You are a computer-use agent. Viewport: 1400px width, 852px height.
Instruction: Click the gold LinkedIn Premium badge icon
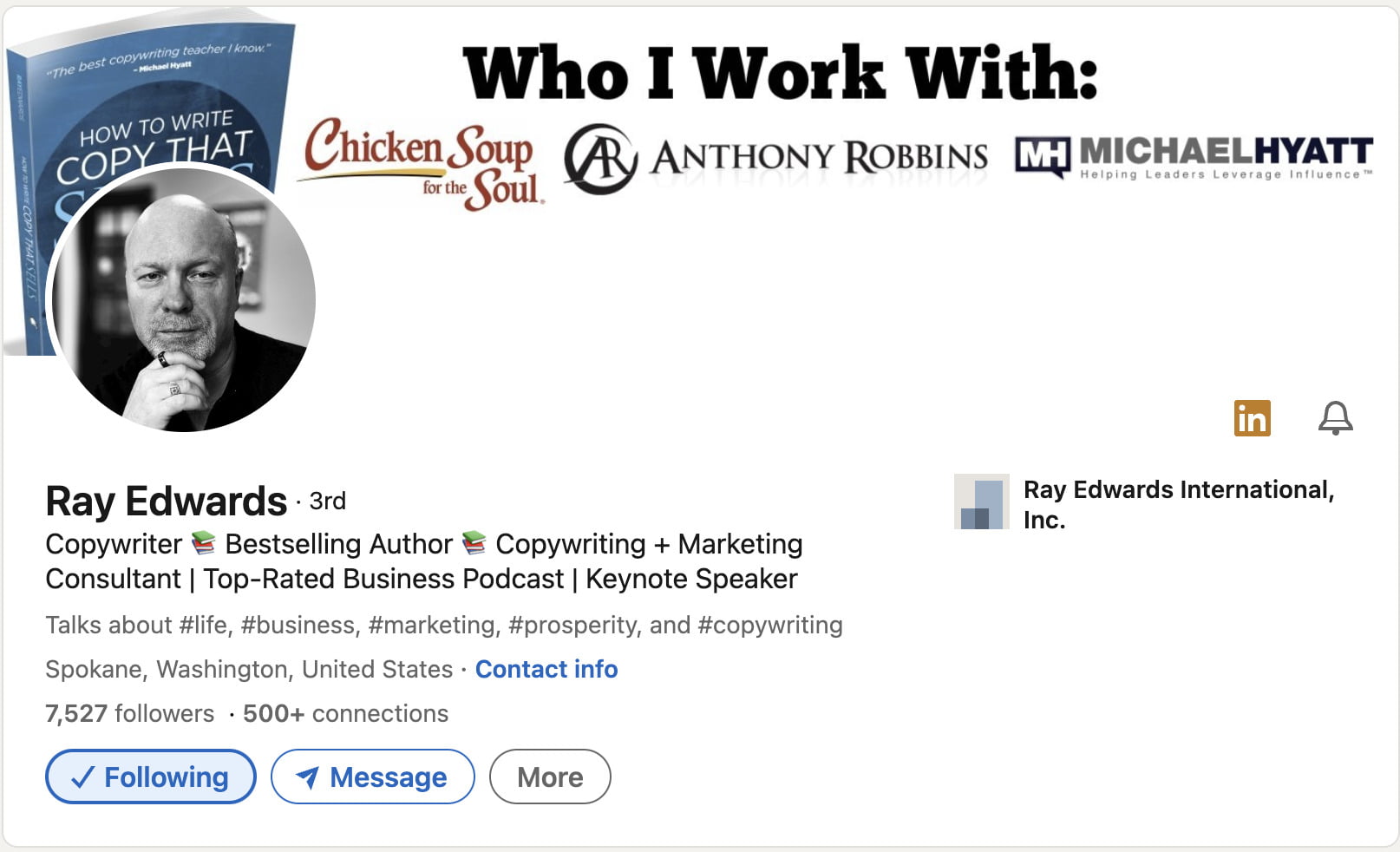point(1252,418)
